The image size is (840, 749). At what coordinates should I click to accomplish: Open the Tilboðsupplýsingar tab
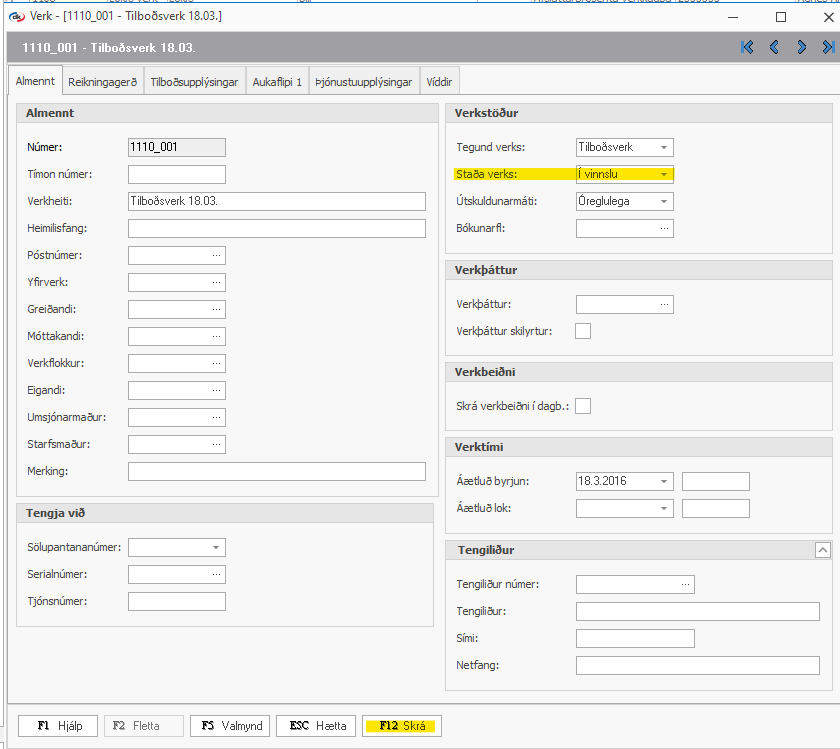coord(195,83)
